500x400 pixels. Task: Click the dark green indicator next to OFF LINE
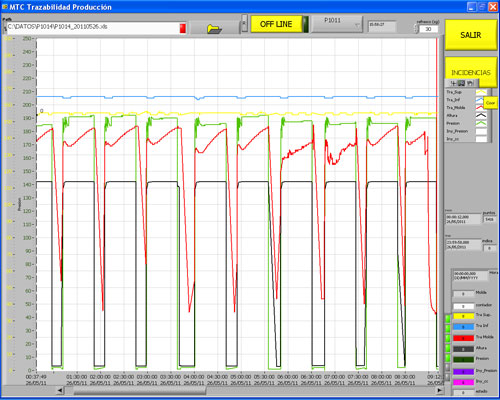[306, 24]
